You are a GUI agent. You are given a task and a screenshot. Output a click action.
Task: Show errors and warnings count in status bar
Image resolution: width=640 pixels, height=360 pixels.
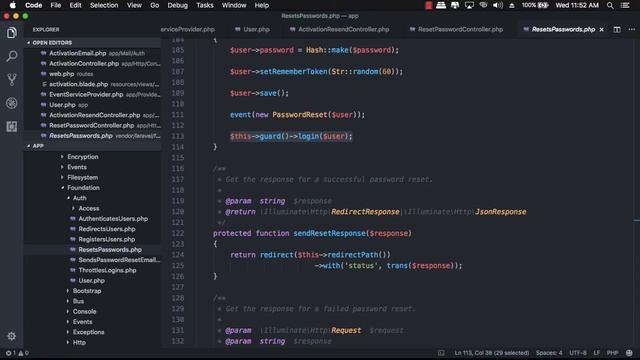17,353
